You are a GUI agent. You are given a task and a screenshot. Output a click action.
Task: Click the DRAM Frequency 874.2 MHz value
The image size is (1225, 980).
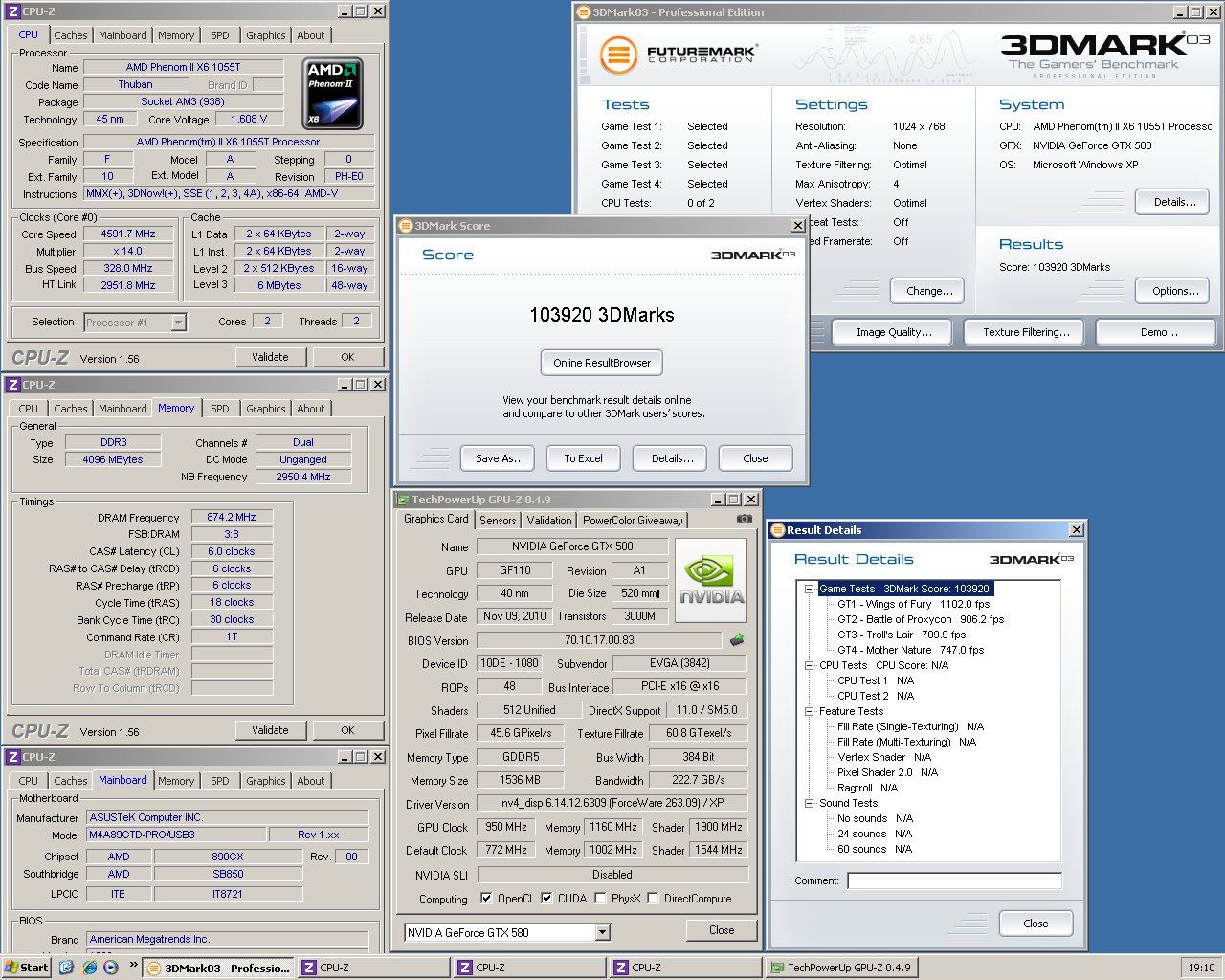(232, 517)
